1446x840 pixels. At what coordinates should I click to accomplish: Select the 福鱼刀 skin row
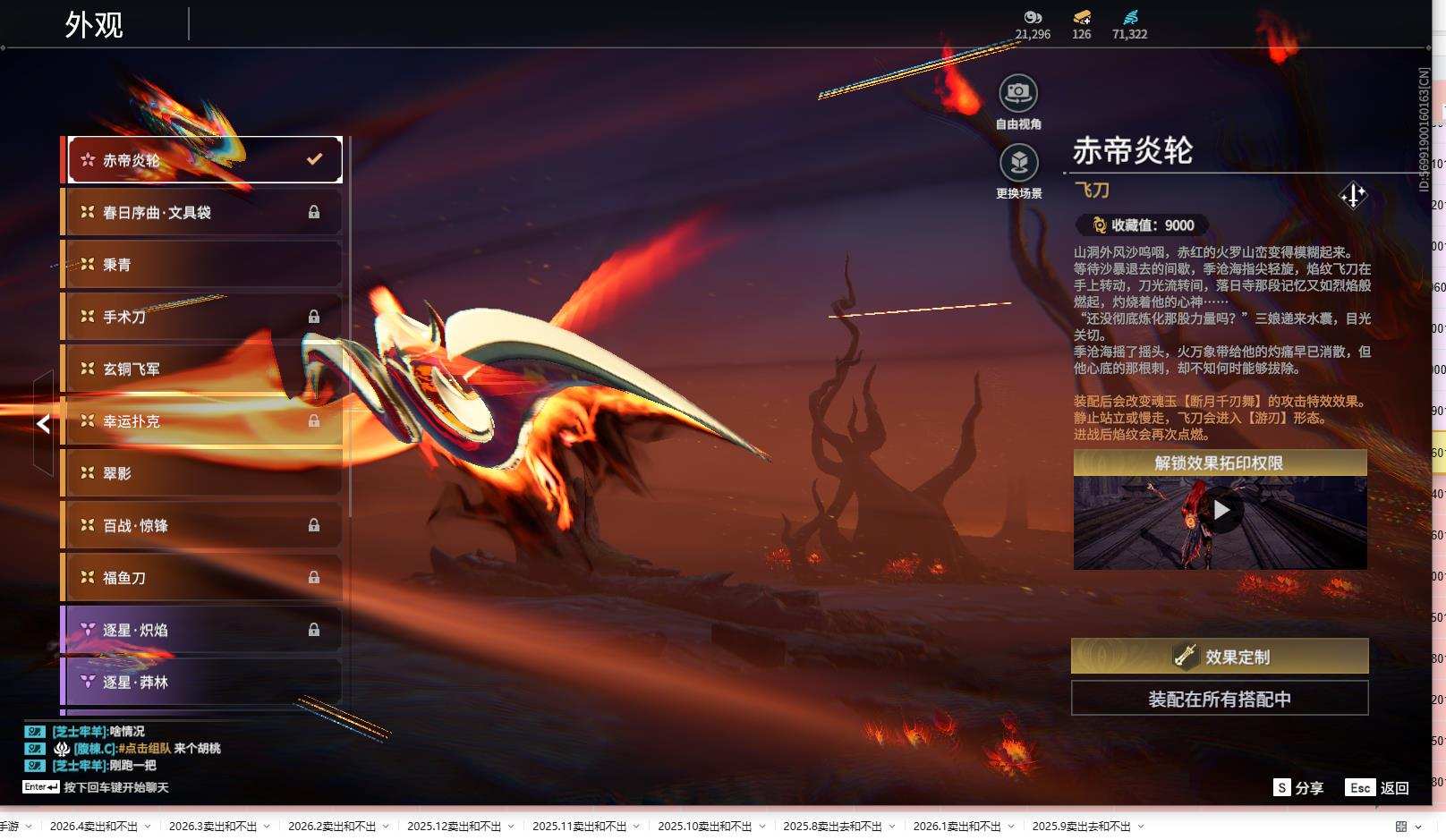202,578
